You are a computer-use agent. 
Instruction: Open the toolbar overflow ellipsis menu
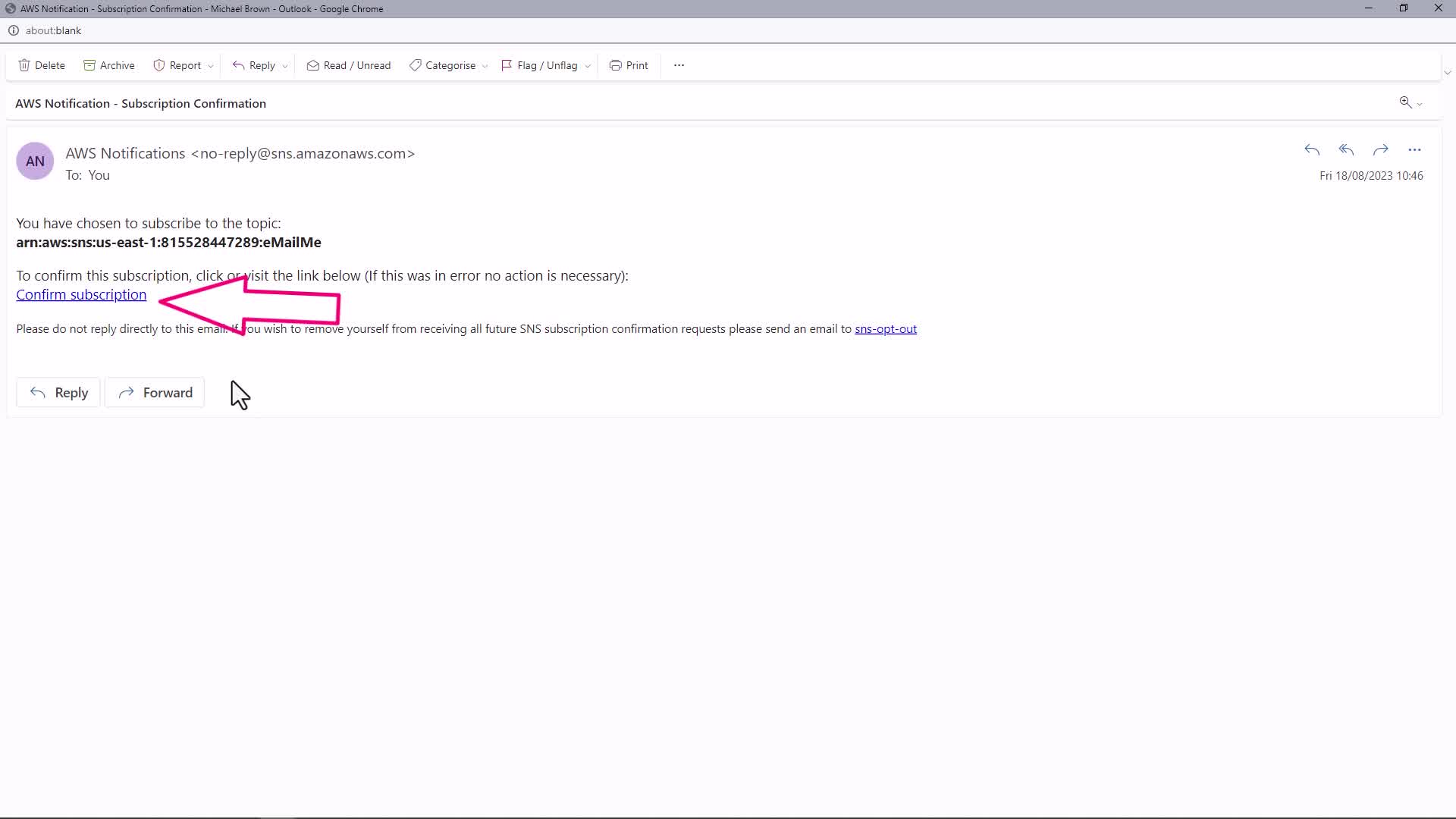point(679,65)
